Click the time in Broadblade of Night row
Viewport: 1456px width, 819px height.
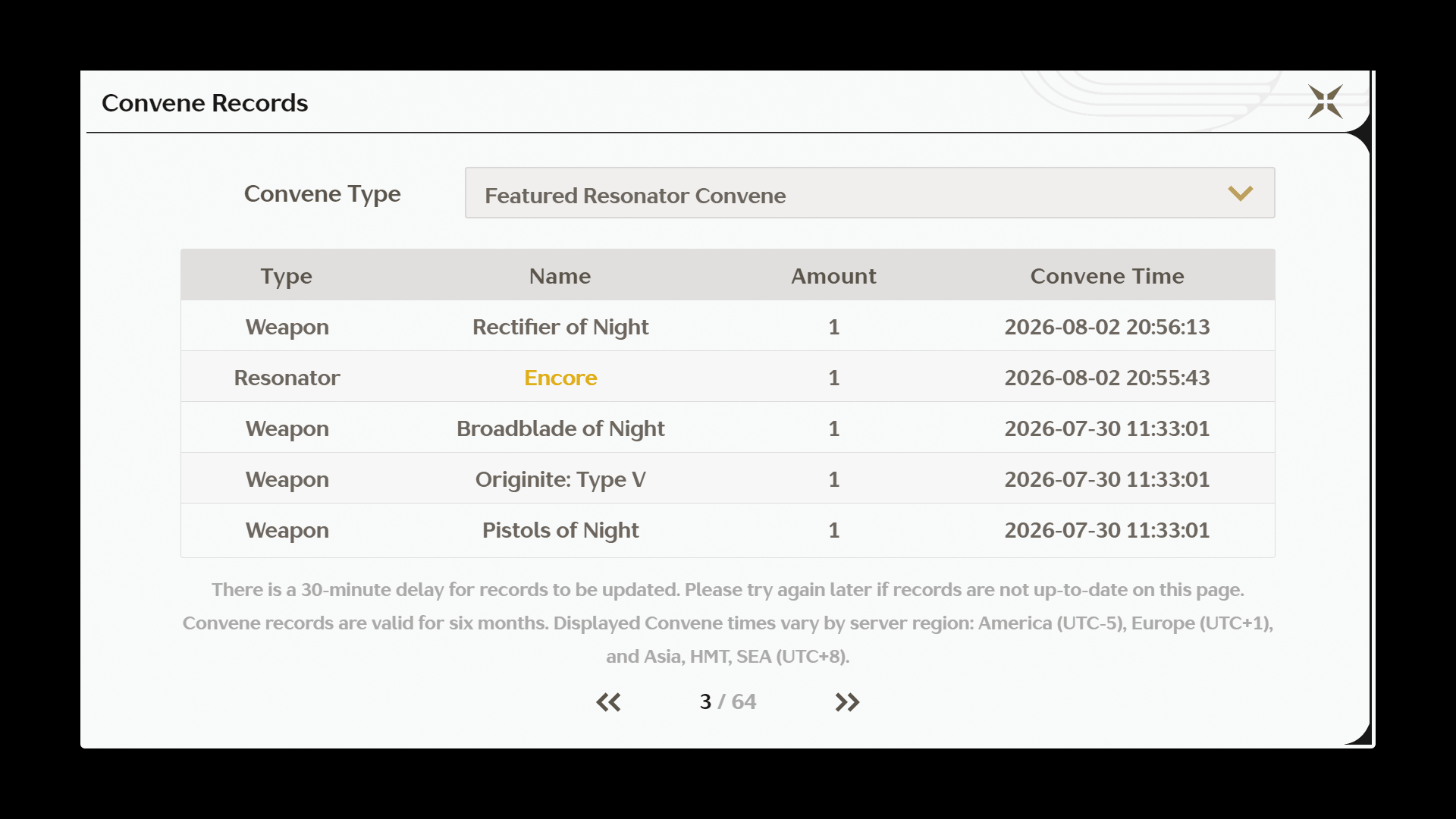tap(1107, 428)
